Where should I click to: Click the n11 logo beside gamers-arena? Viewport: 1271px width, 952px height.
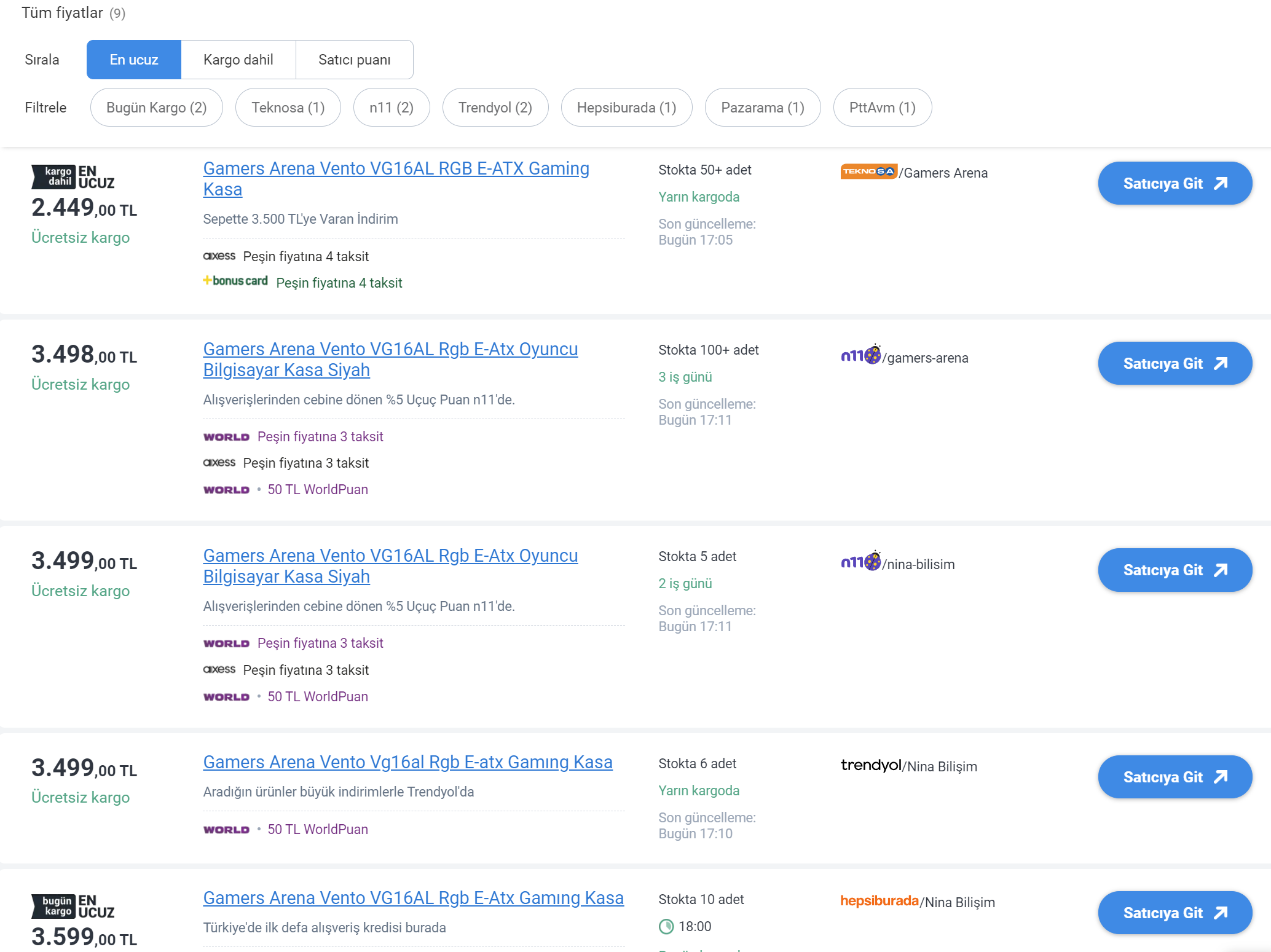click(860, 355)
